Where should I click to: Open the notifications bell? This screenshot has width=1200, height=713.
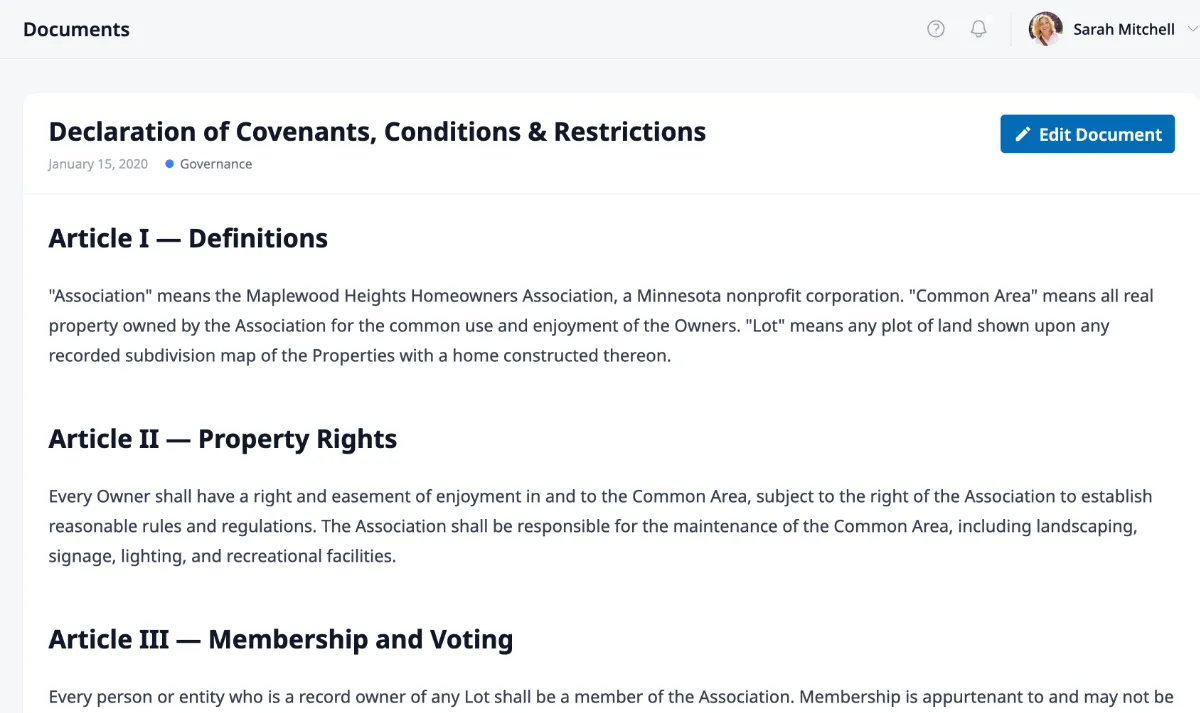pos(979,29)
